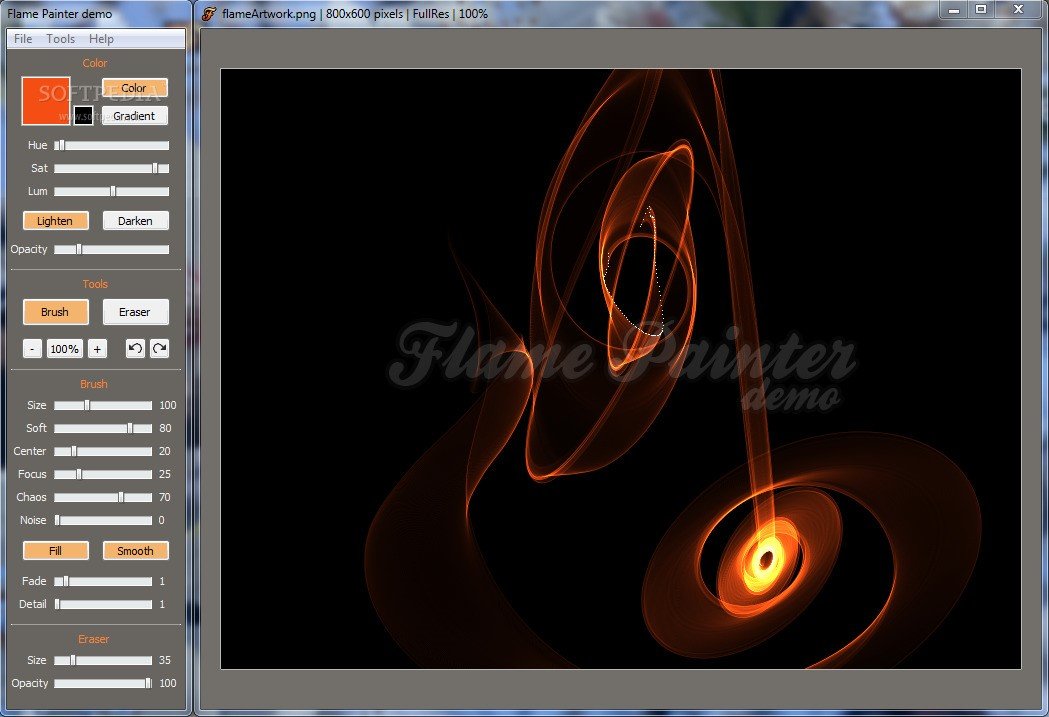Click the zoom out minus button
The width and height of the screenshot is (1049, 717).
[x=32, y=348]
